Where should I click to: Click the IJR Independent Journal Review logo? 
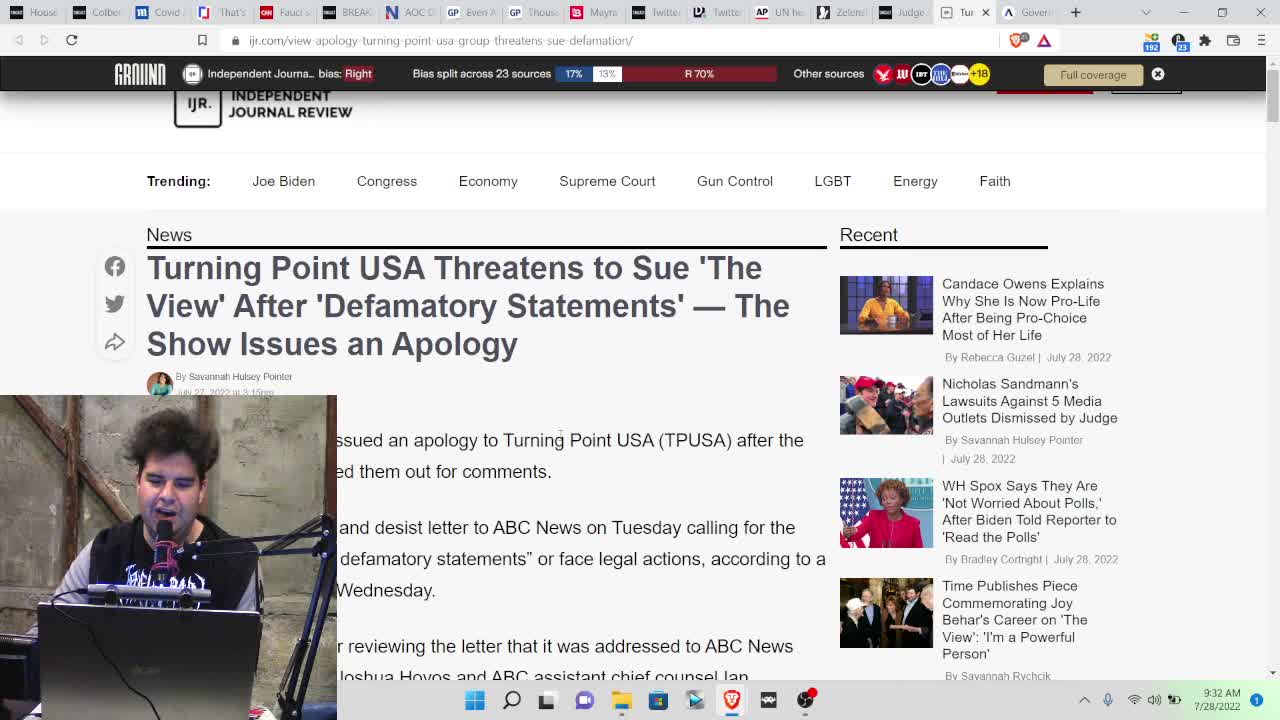(x=263, y=108)
